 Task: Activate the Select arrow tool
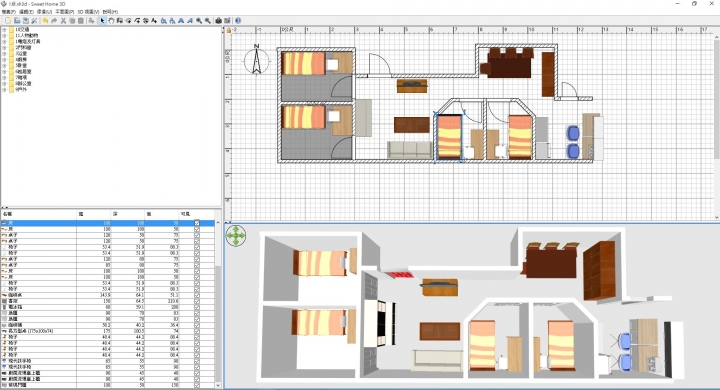[102, 21]
